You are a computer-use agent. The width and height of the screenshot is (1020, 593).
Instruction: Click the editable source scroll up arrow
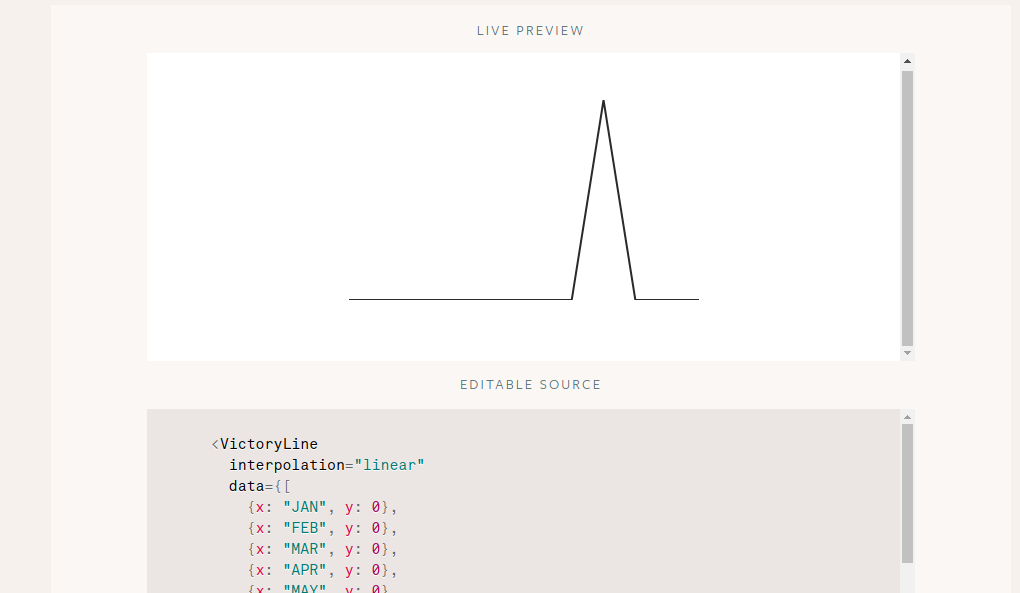click(x=907, y=417)
